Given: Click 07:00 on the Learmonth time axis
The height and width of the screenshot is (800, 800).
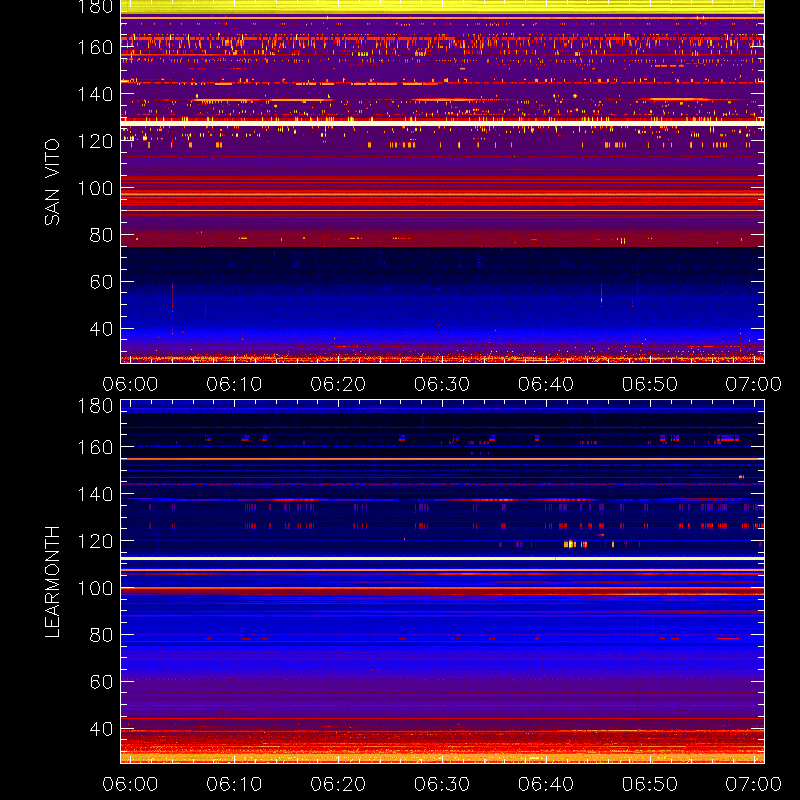Looking at the screenshot, I should [754, 784].
